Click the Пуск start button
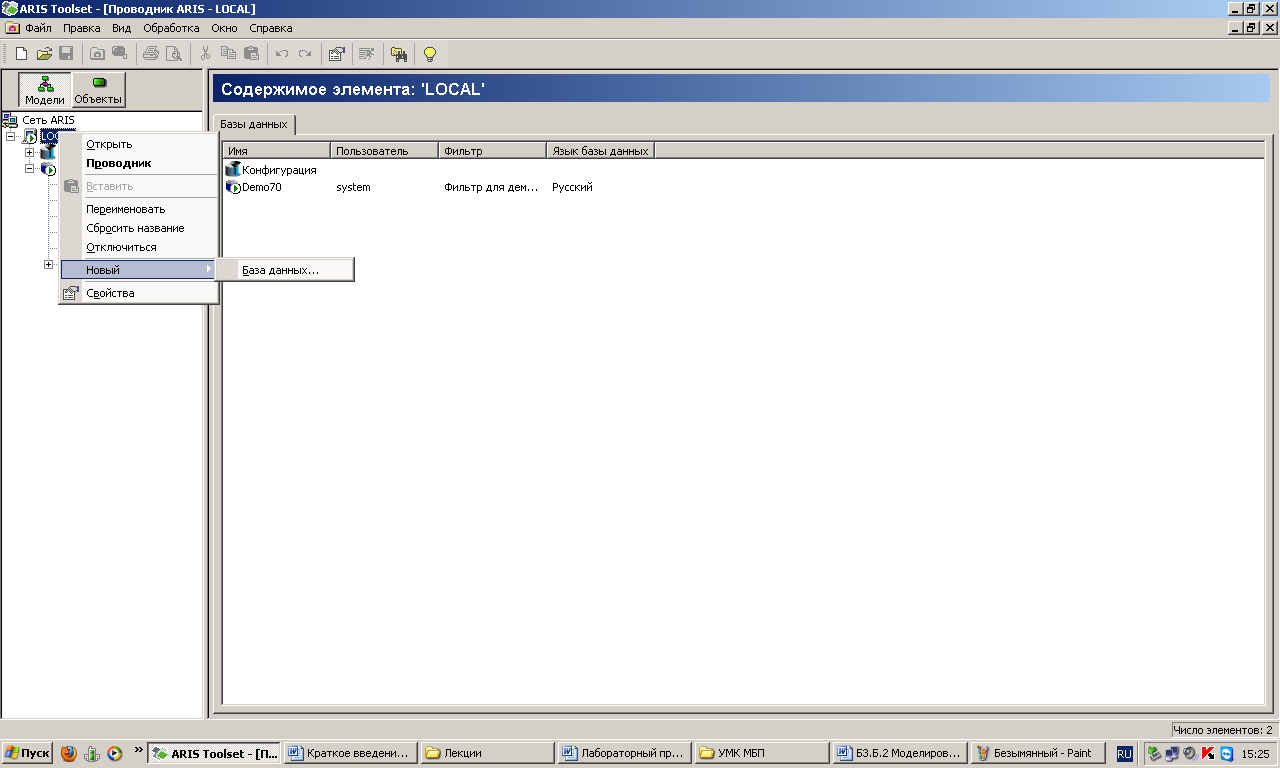 (x=27, y=753)
